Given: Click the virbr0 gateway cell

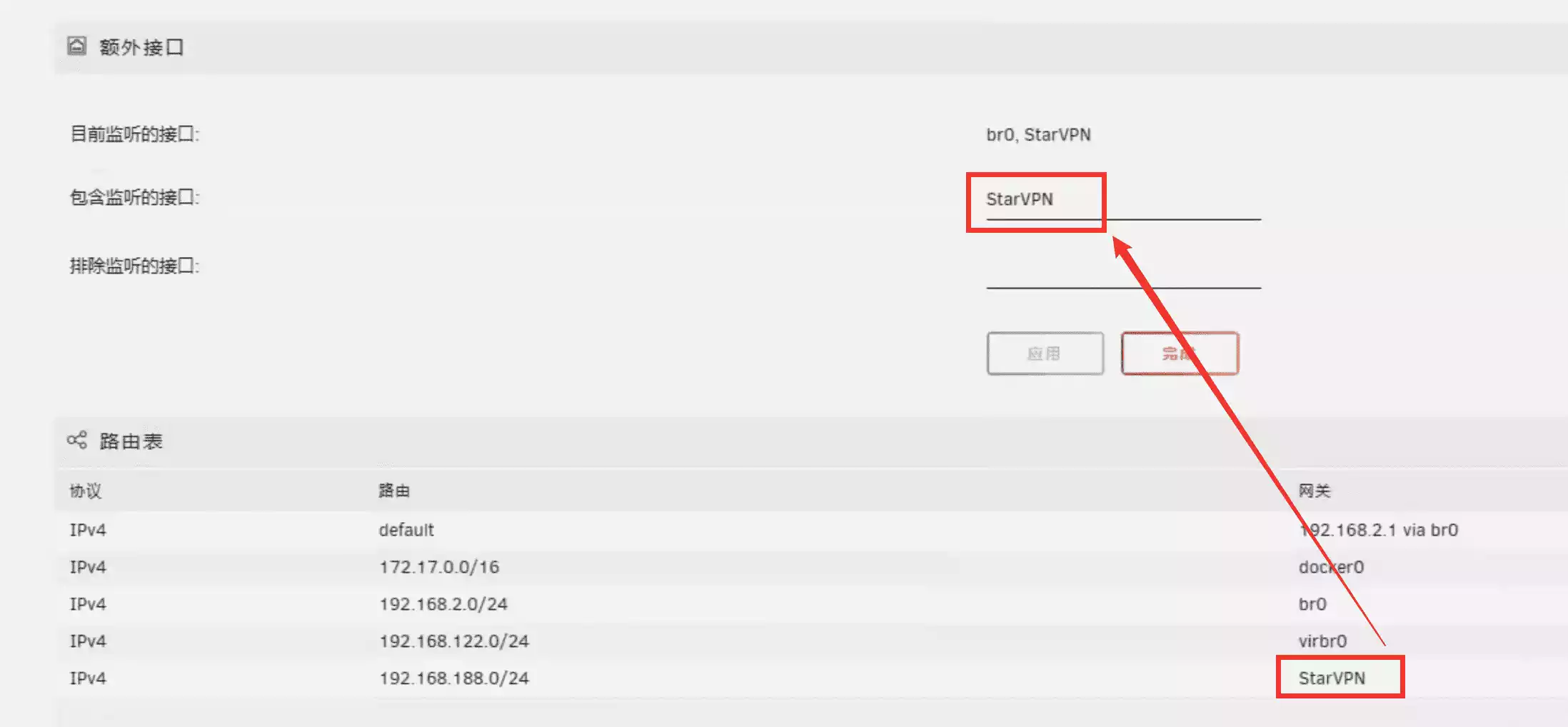Looking at the screenshot, I should coord(1322,641).
